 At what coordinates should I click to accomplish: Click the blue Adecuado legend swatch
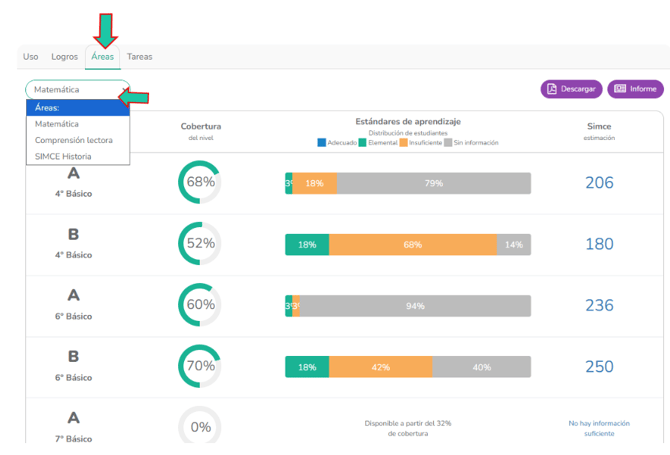click(321, 143)
